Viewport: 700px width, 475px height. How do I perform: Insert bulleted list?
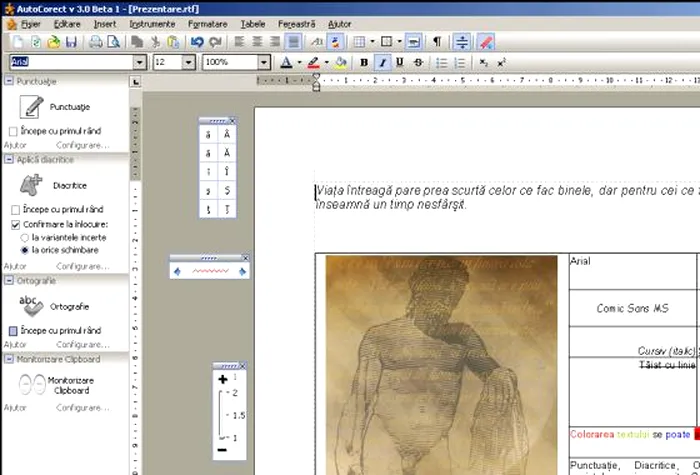(x=442, y=62)
